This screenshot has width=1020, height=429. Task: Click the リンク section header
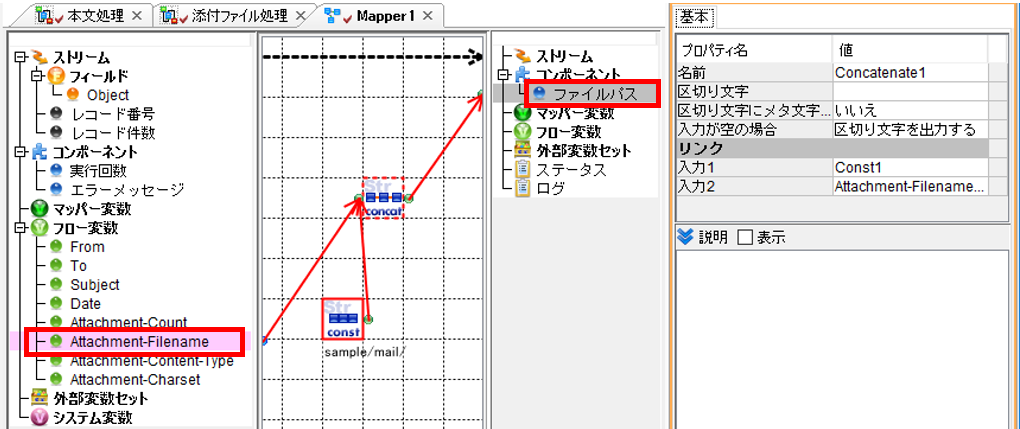pyautogui.click(x=833, y=148)
